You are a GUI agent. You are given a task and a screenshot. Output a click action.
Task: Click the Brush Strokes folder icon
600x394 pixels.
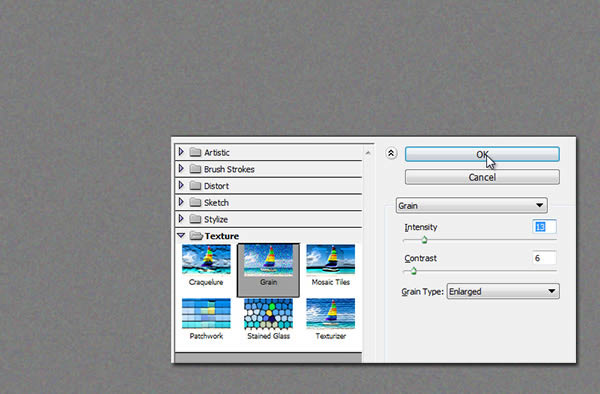pyautogui.click(x=195, y=169)
